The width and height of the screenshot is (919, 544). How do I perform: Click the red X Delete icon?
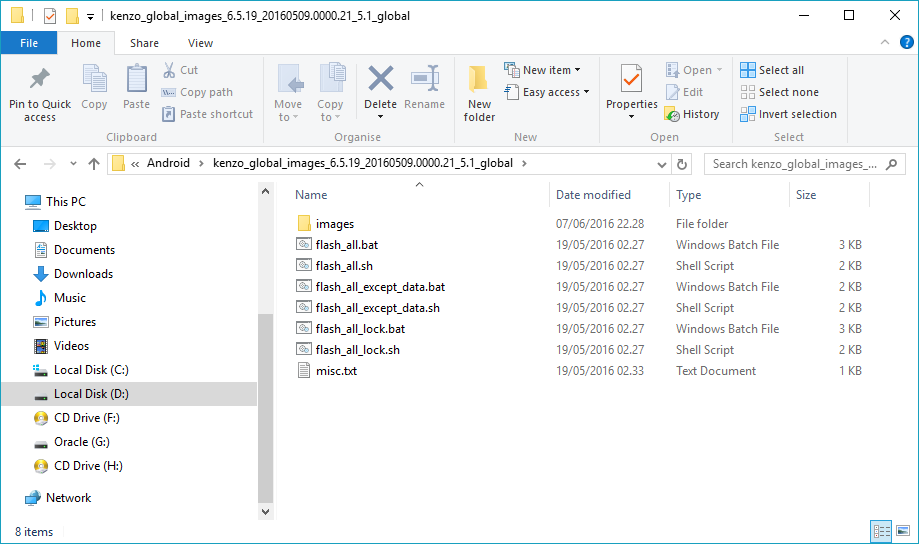coord(380,78)
